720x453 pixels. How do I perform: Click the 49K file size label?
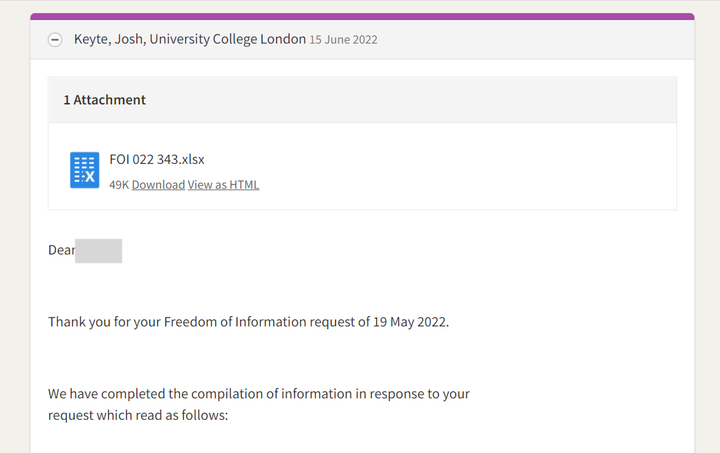pos(119,185)
